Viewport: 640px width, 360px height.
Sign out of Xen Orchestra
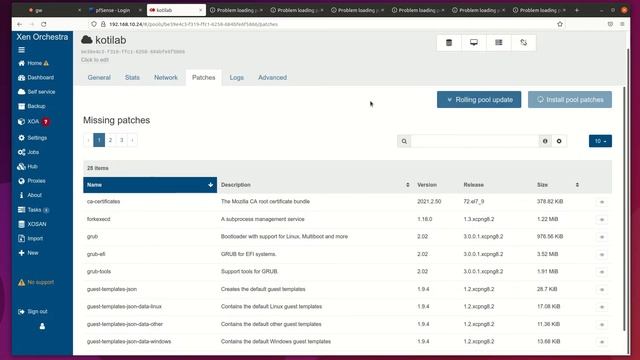point(33,311)
